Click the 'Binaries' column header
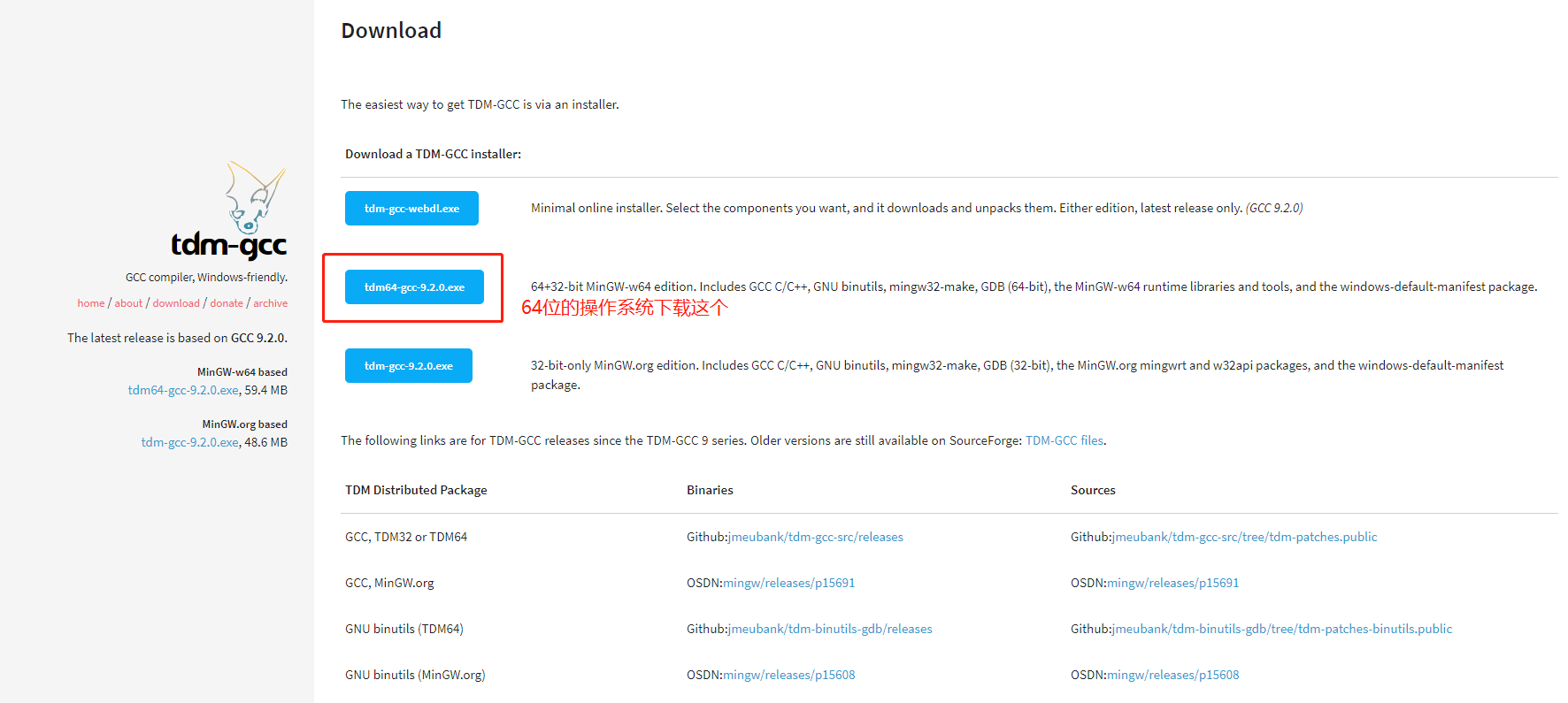 [710, 490]
